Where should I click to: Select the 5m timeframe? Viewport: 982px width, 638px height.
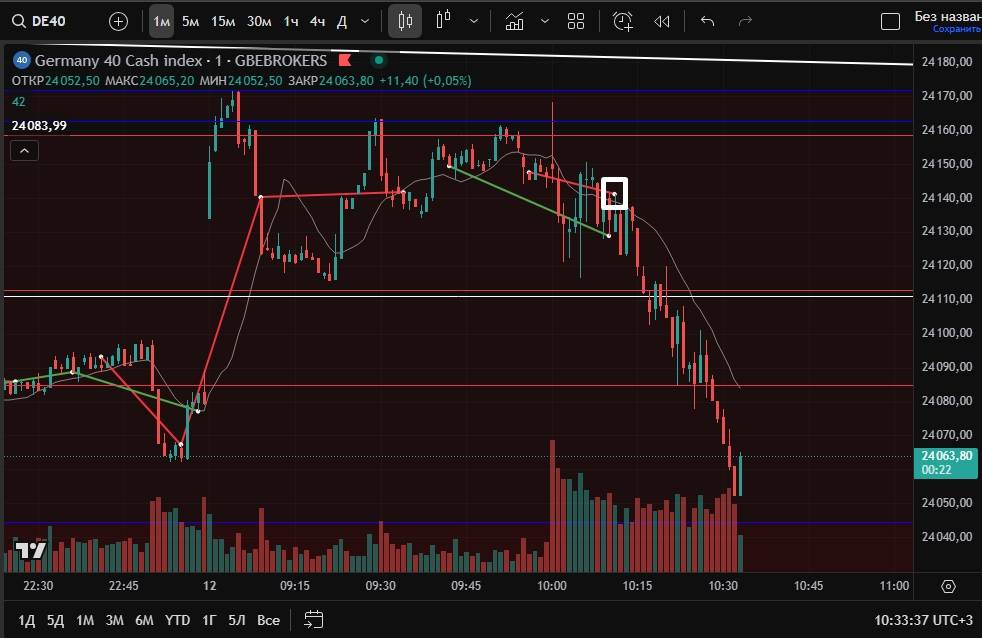(190, 21)
